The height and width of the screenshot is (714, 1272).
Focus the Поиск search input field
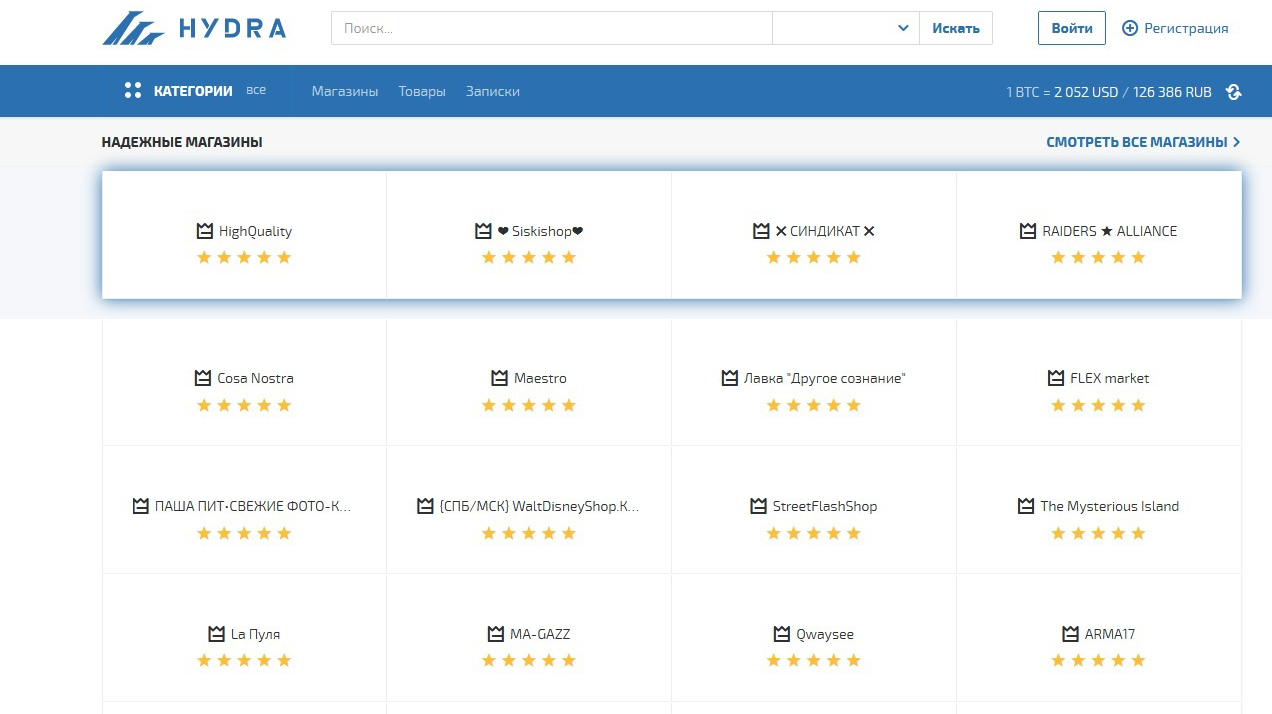click(551, 28)
